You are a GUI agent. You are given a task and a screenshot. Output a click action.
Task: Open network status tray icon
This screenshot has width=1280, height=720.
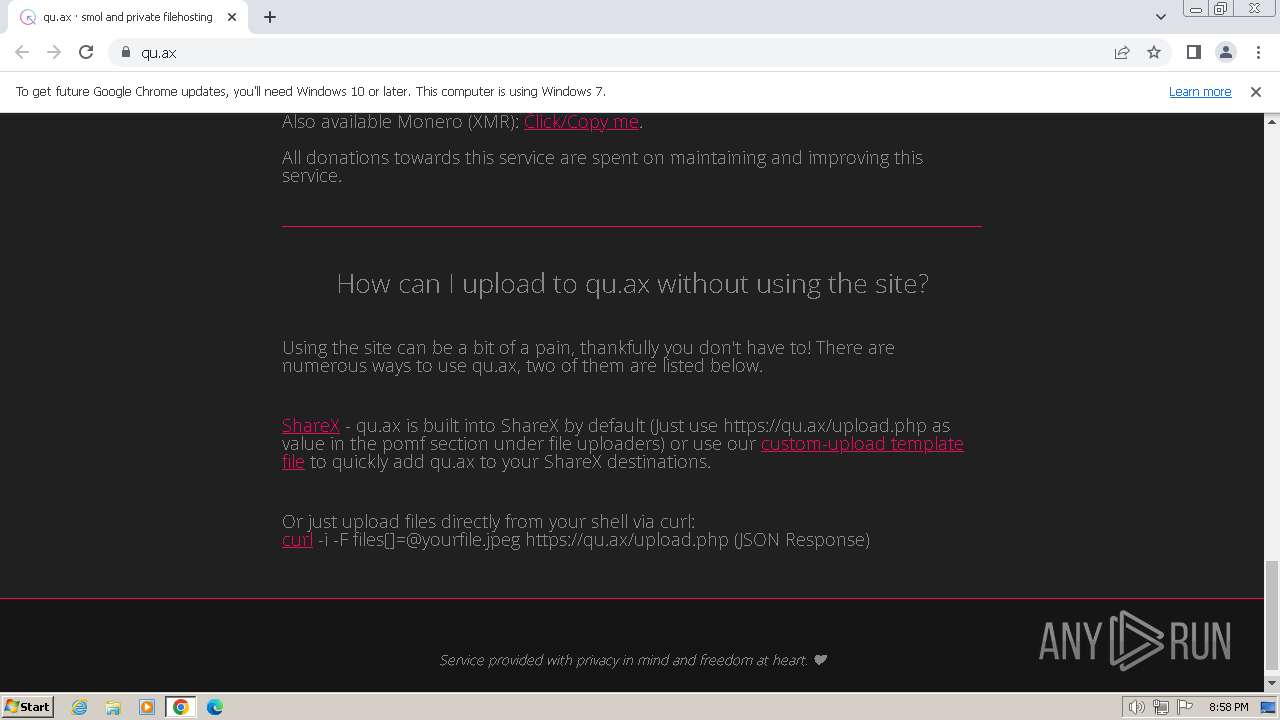(1161, 707)
